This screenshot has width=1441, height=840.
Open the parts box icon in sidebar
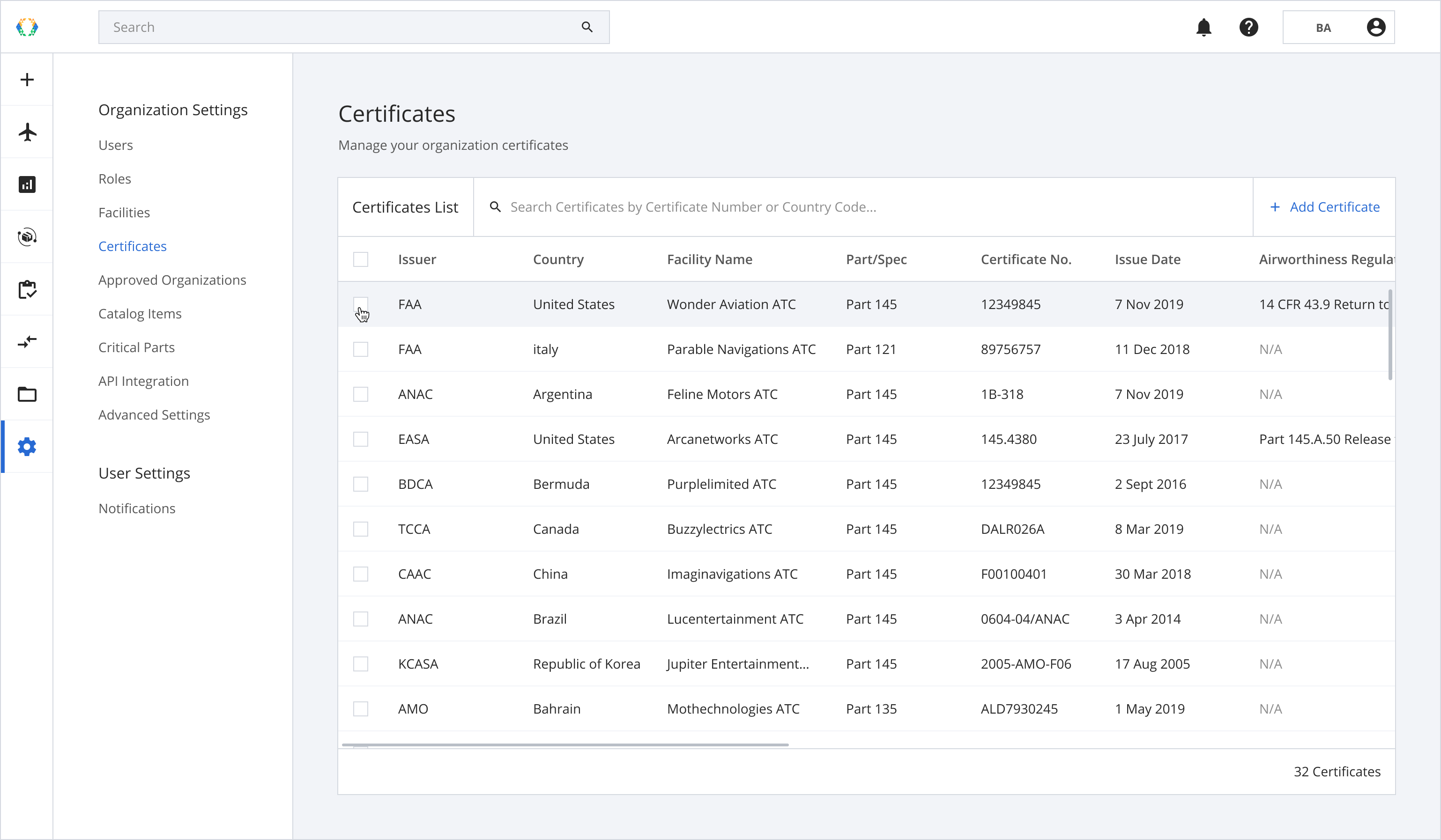pos(27,236)
